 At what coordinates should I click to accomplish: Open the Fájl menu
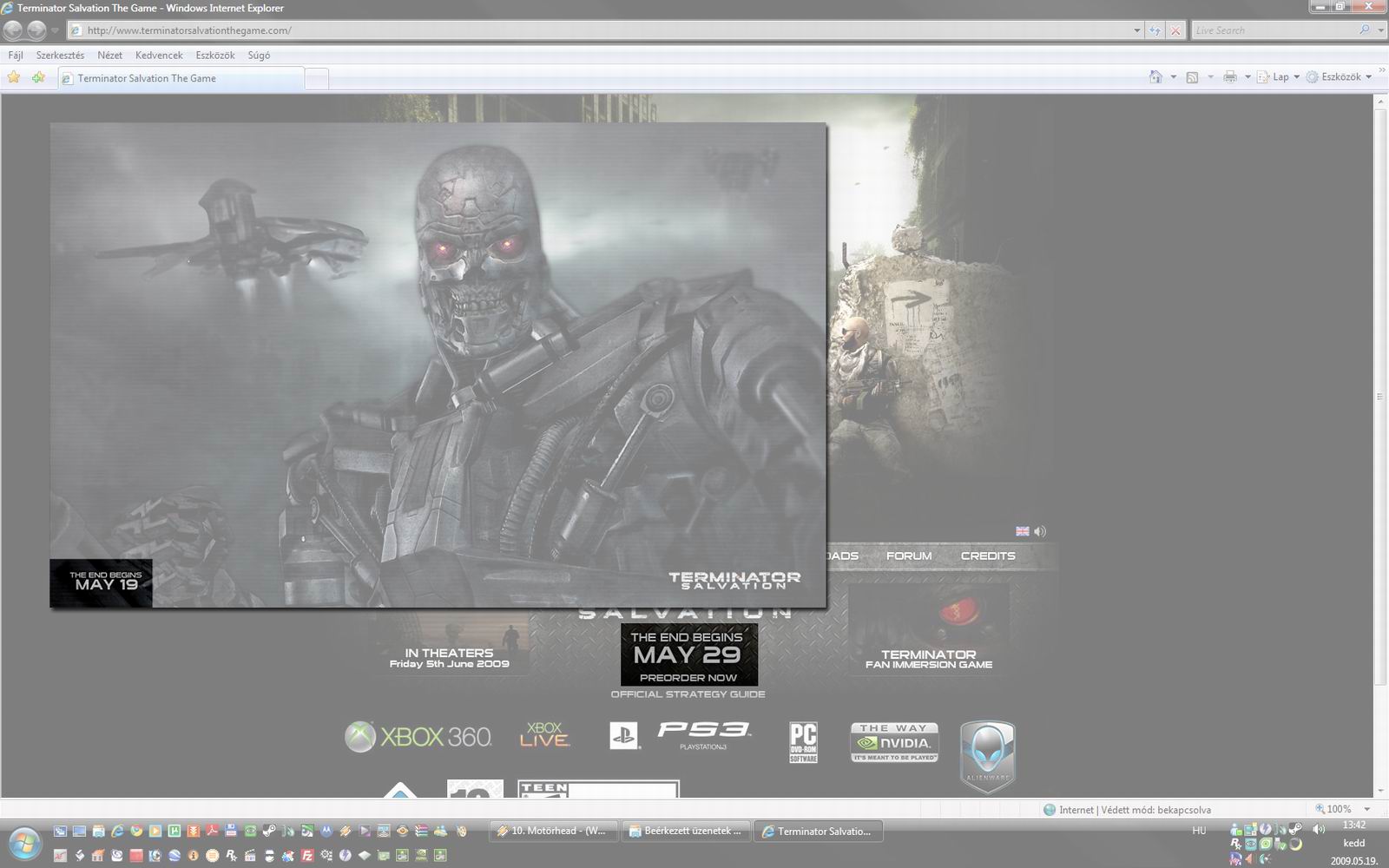pyautogui.click(x=16, y=55)
